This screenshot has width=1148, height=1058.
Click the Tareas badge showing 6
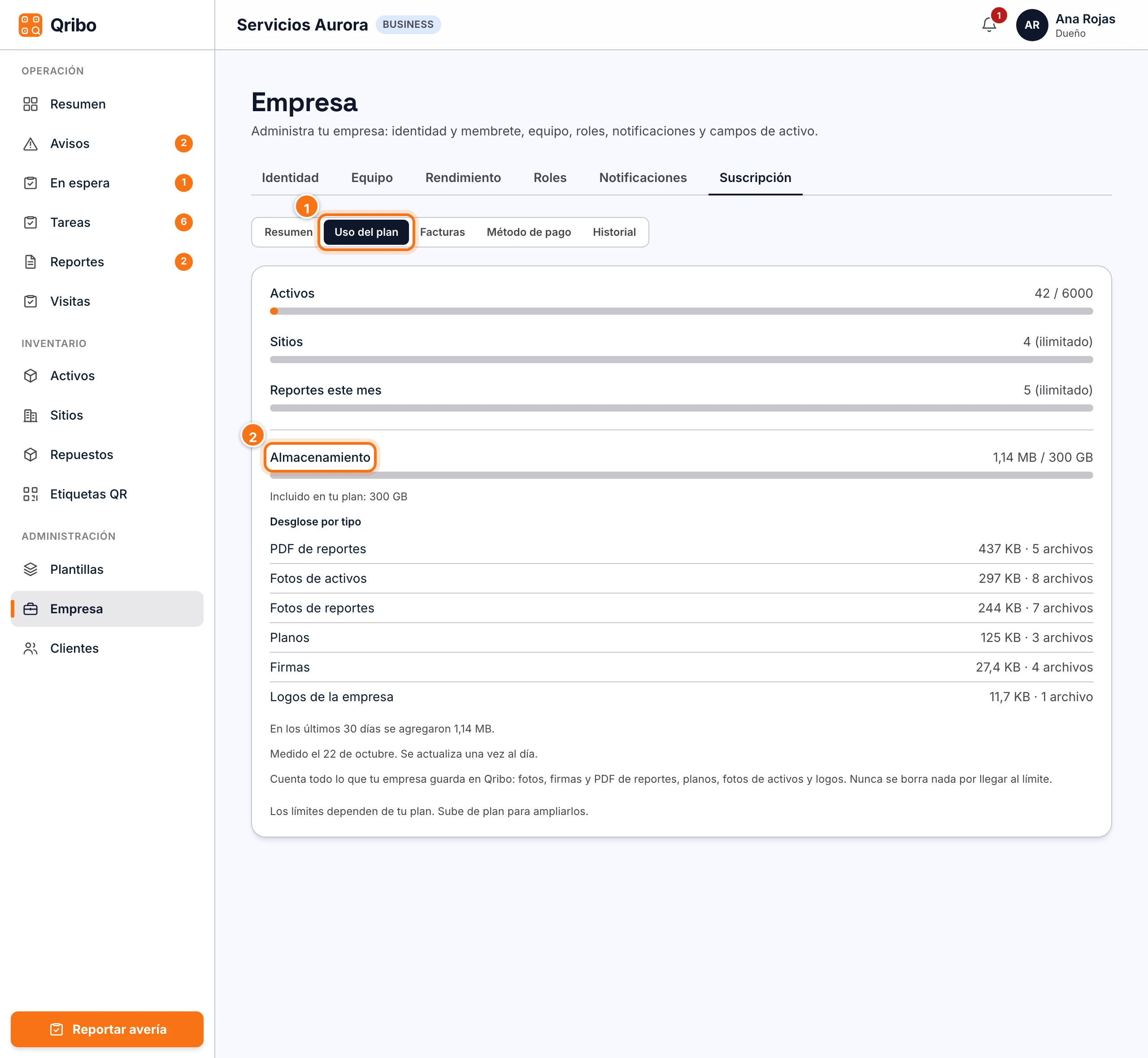[184, 223]
